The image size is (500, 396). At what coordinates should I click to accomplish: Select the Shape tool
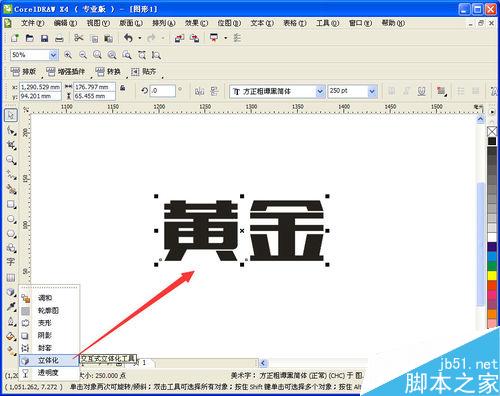tap(11, 131)
